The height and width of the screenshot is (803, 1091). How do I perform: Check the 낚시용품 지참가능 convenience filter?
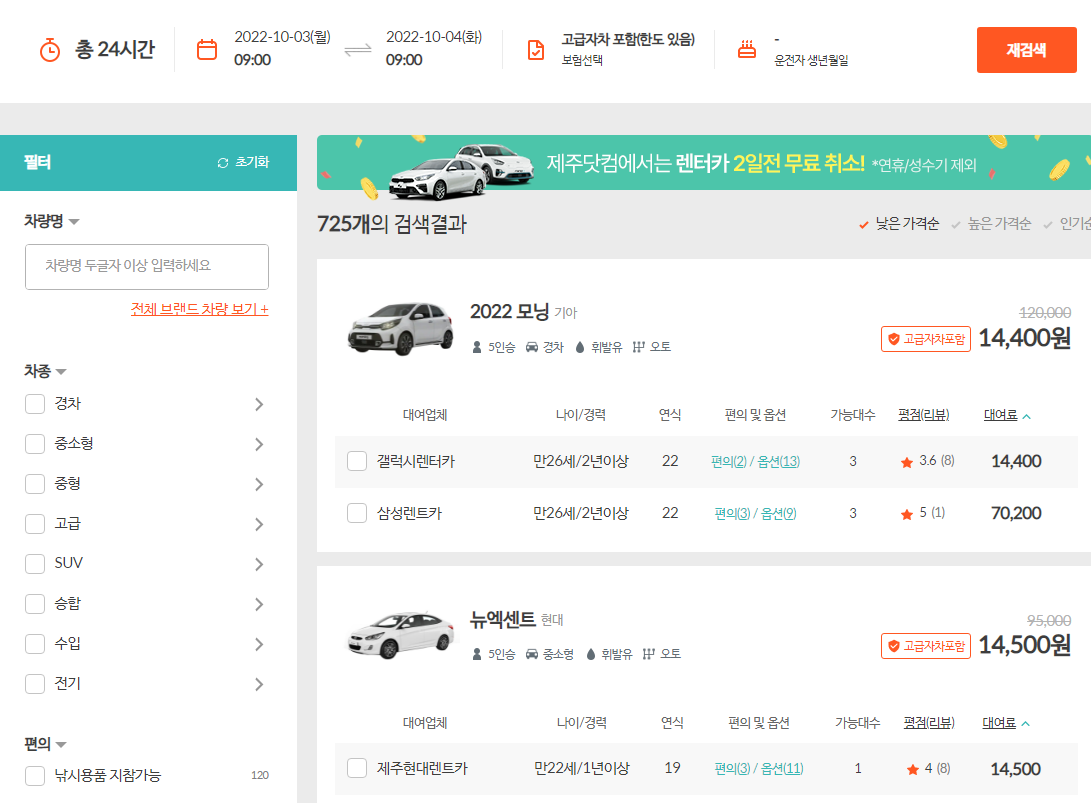35,775
